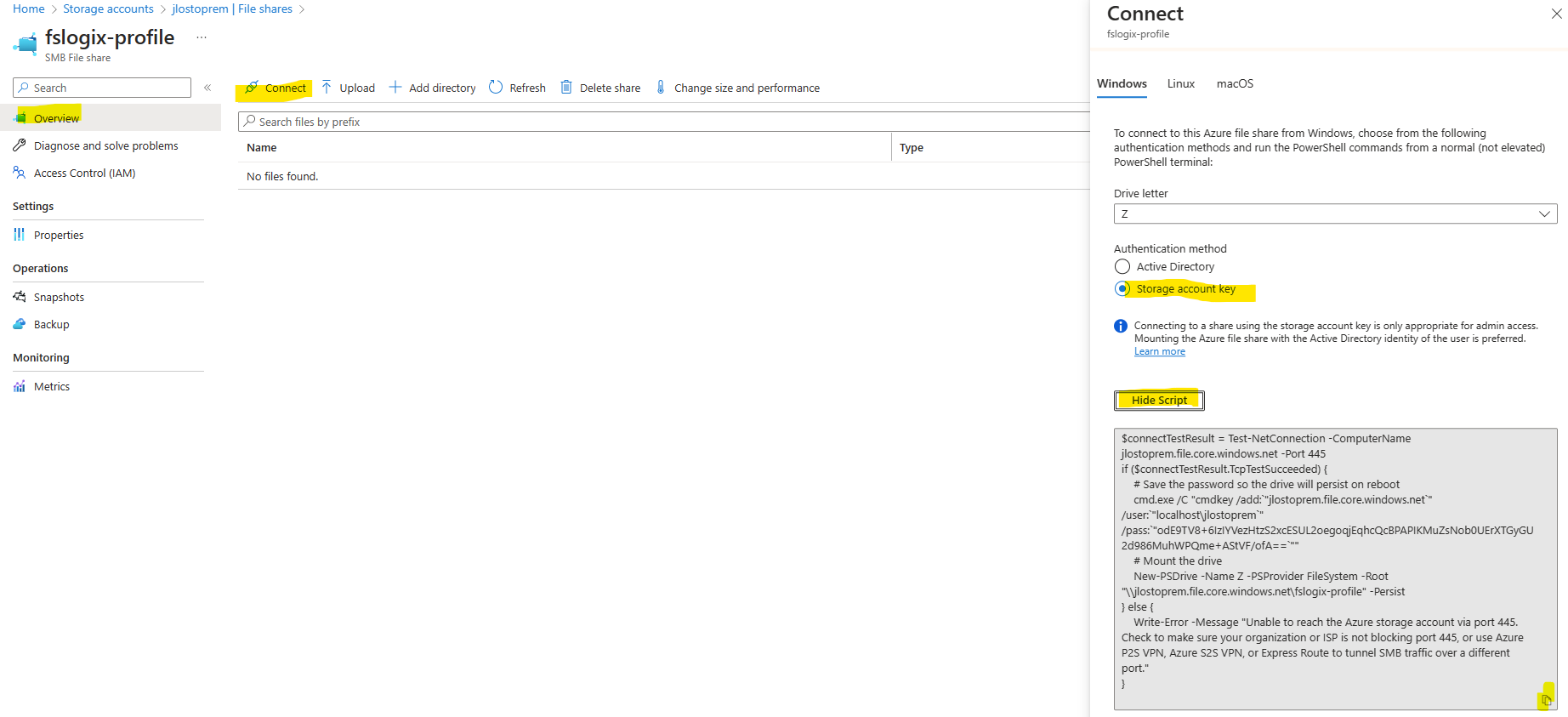Viewport: 1568px width, 717px height.
Task: Click the Connect toolbar button label
Action: 286,88
